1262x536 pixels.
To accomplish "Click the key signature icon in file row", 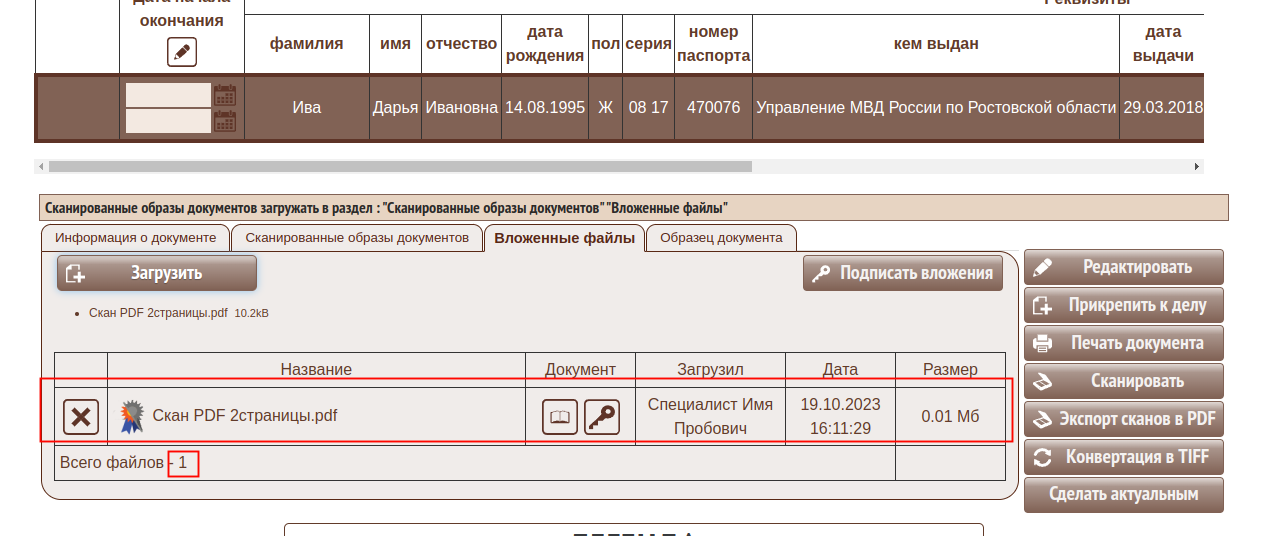I will pos(601,417).
